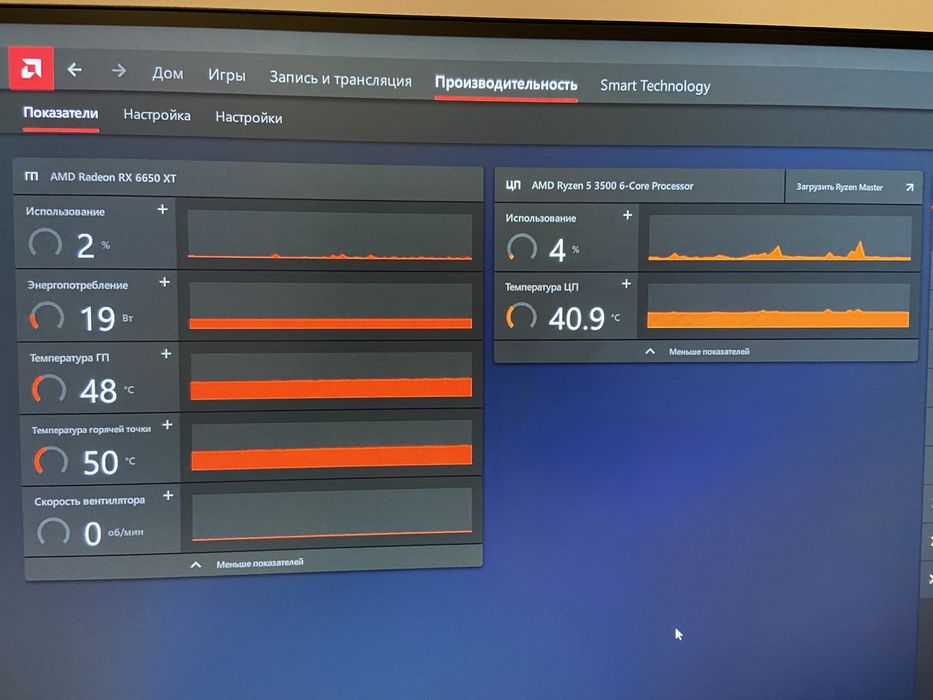
Task: Open Запись и трансляция tab
Action: 340,79
